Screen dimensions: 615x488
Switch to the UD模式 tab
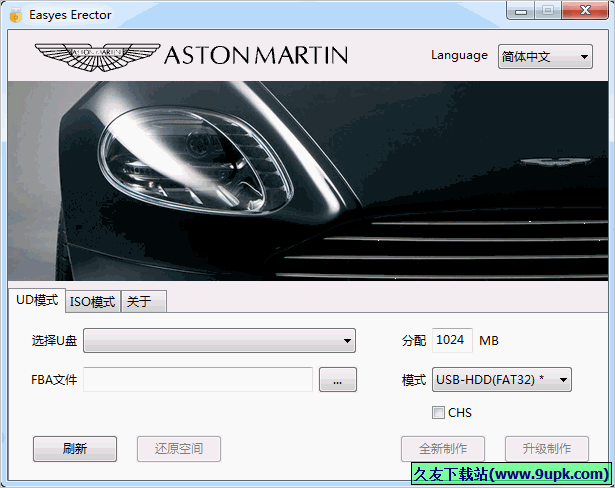(37, 300)
